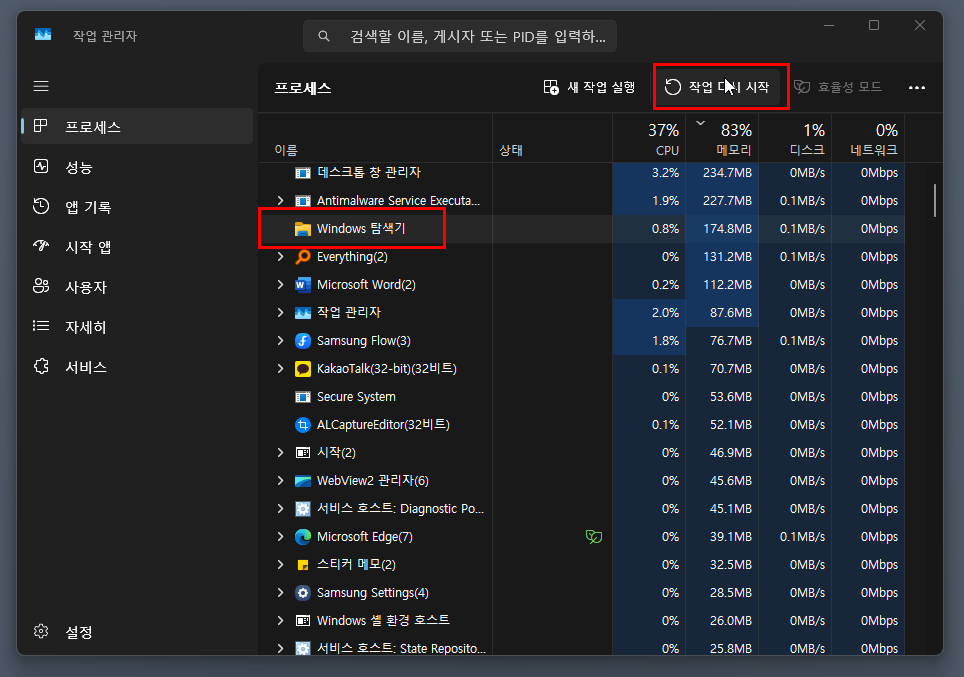The image size is (964, 677).
Task: Expand the Samsung Flow(3) process group
Action: click(280, 341)
